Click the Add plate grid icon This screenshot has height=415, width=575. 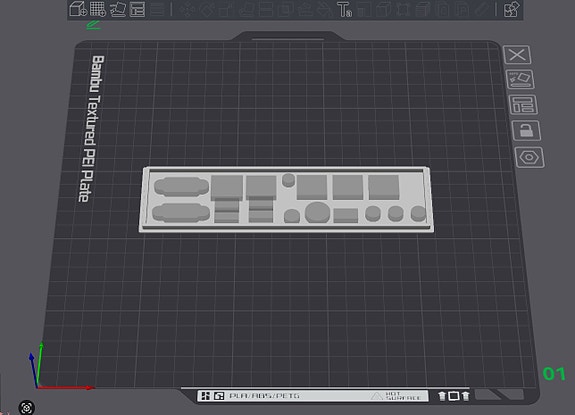pyautogui.click(x=98, y=9)
